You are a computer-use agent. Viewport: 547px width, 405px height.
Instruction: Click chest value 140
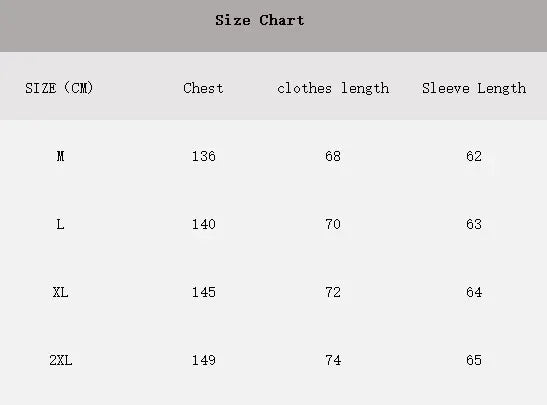[204, 224]
